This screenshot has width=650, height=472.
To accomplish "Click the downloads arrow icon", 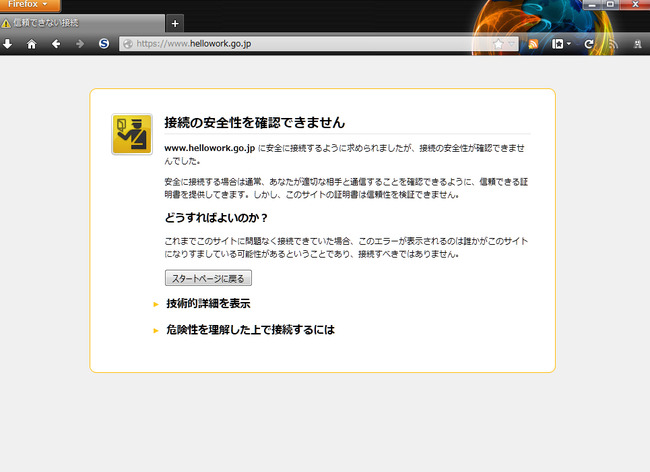I will tap(8, 44).
